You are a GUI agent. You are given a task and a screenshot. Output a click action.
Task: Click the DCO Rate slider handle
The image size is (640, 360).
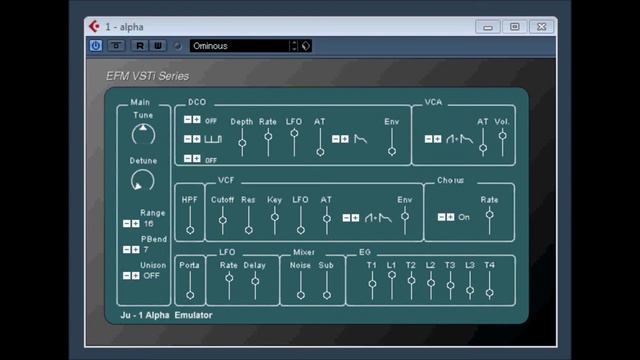pos(268,136)
